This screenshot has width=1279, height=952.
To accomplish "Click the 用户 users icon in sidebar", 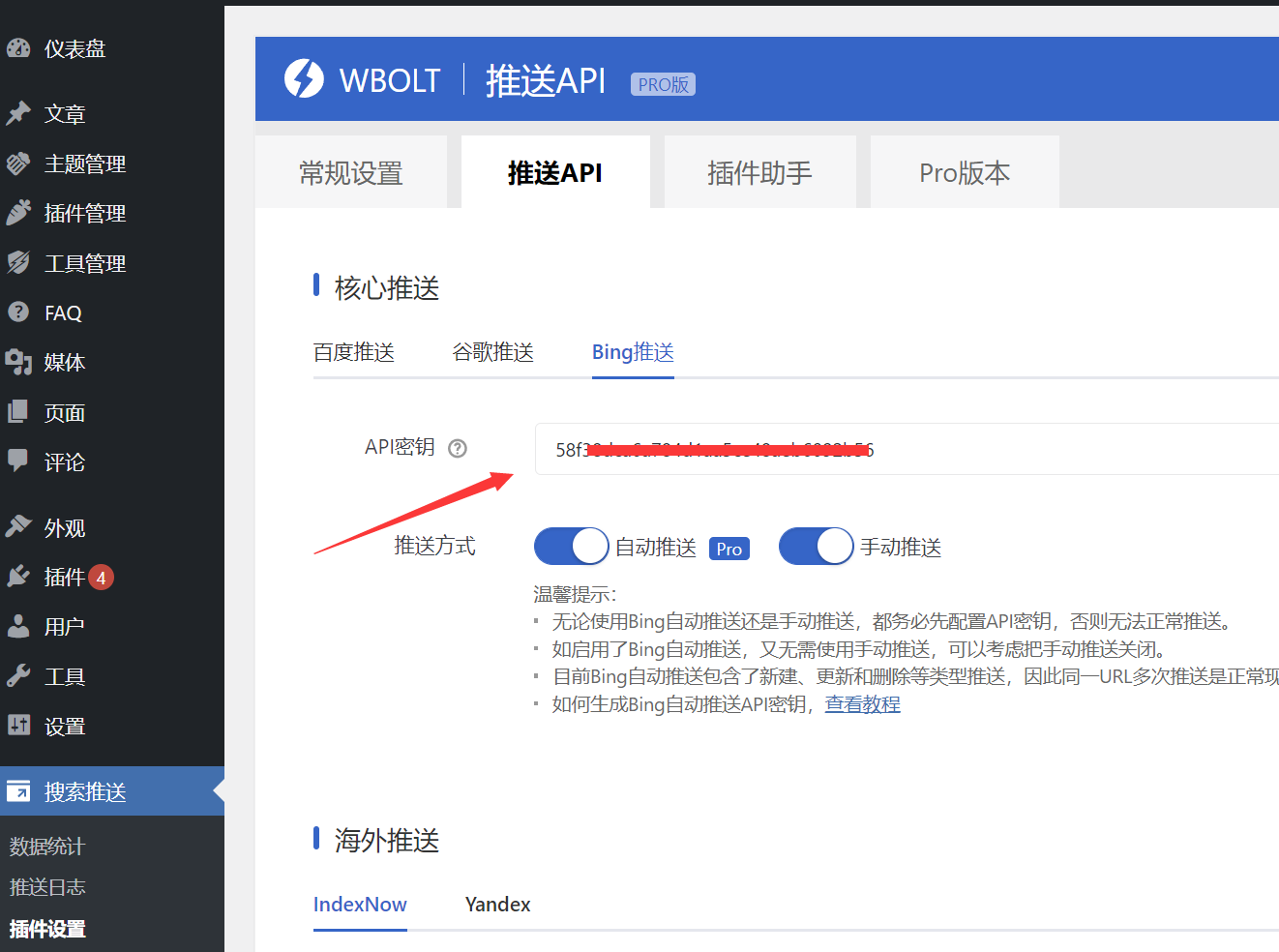I will click(x=19, y=626).
